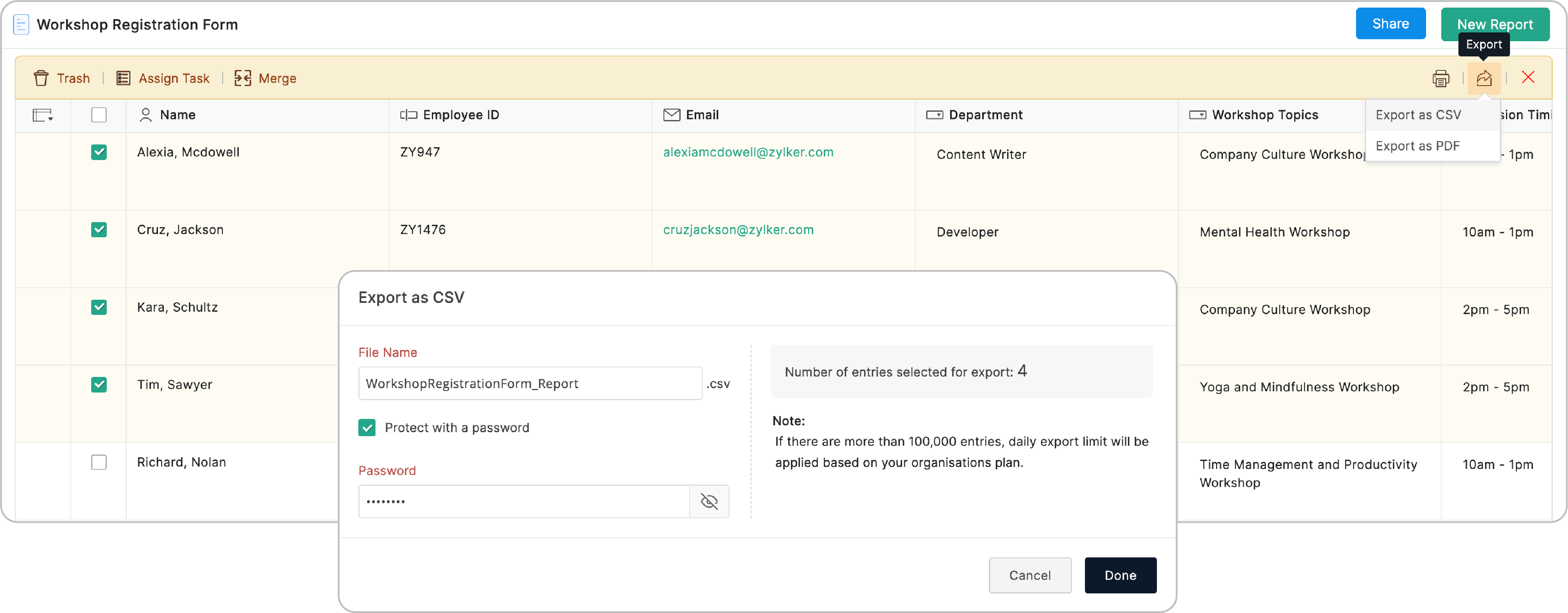Screen dimensions: 1568x613
Task: Click the Merge records option
Action: pyautogui.click(x=266, y=78)
